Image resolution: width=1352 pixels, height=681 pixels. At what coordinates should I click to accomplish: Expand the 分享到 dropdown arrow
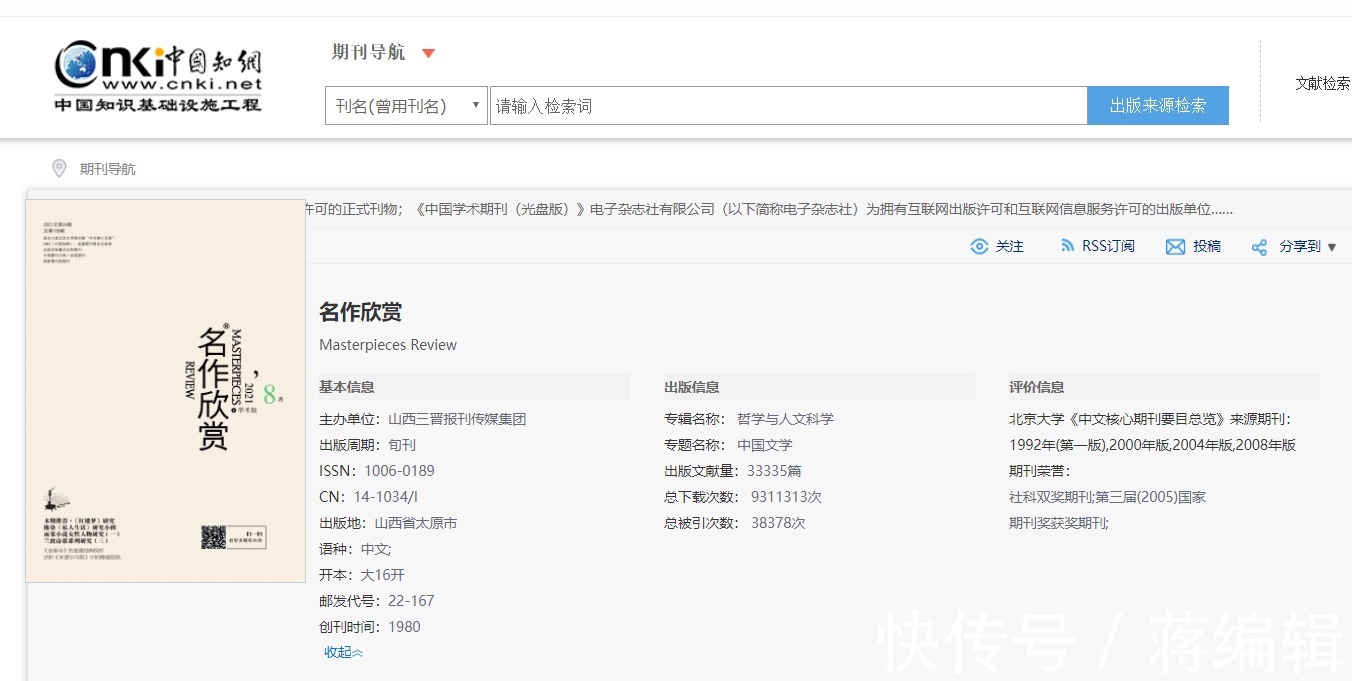(x=1331, y=247)
